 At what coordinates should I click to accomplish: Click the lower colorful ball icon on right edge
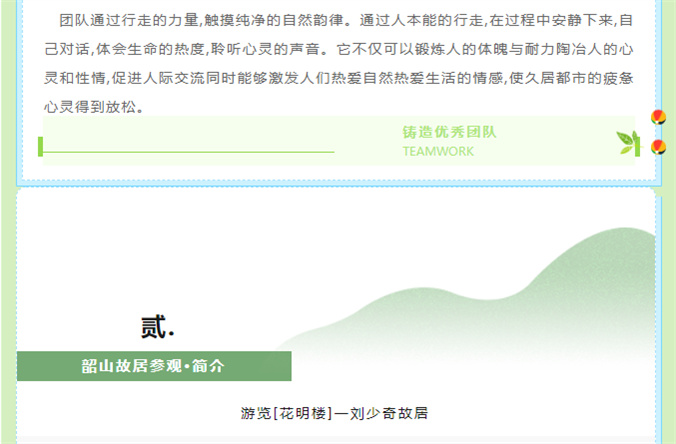(658, 148)
